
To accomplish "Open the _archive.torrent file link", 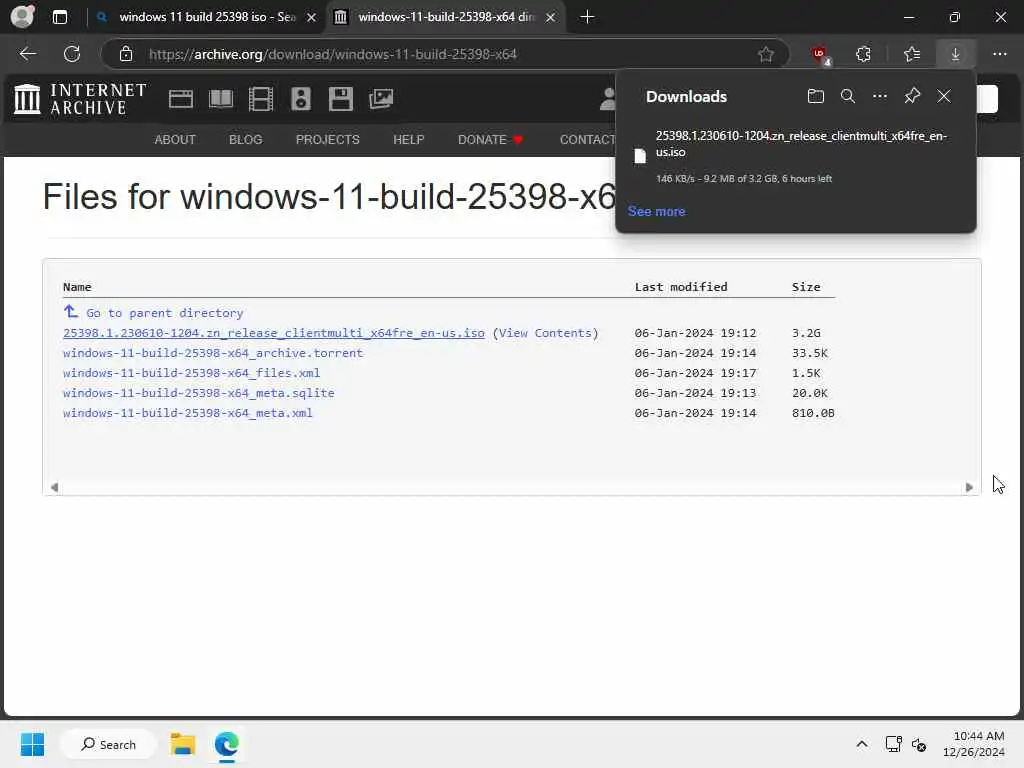I will (213, 353).
